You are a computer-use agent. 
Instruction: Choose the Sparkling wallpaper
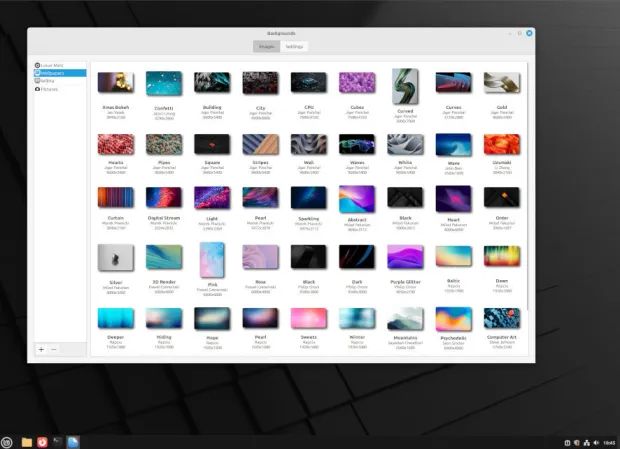point(309,198)
